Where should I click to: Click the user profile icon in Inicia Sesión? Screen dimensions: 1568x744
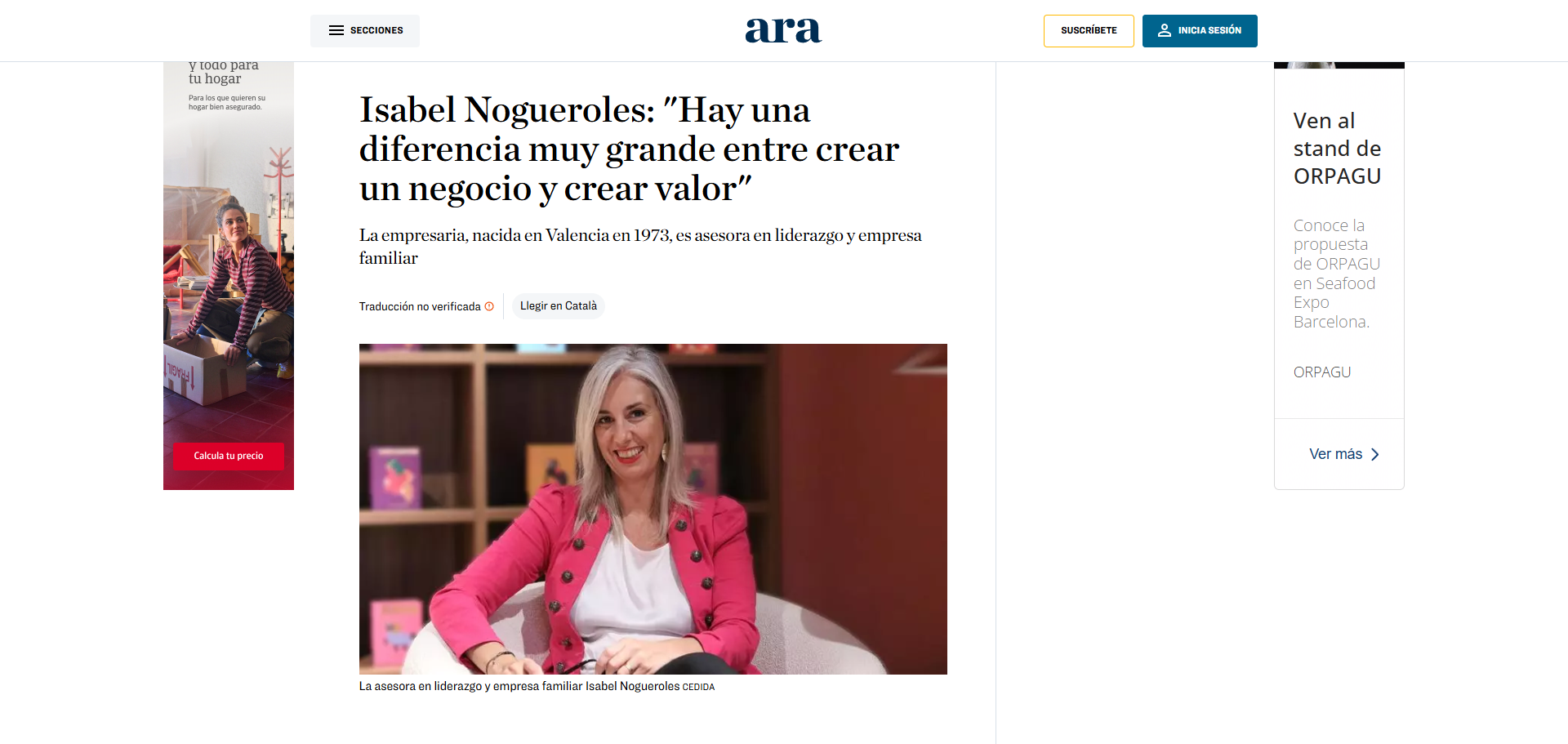[x=1165, y=30]
